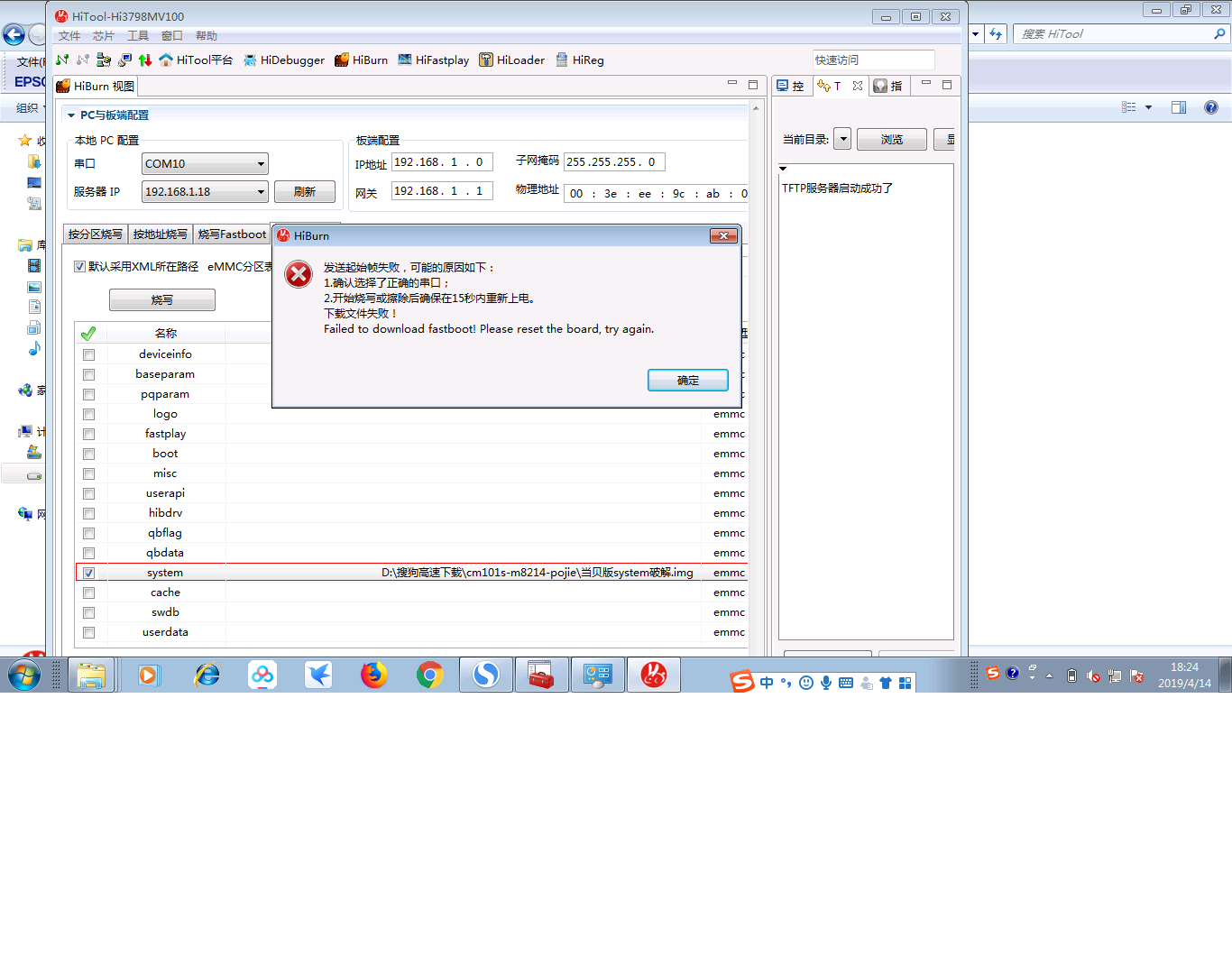Check the cache partition checkbox
This screenshot has height=974, width=1232.
(88, 593)
